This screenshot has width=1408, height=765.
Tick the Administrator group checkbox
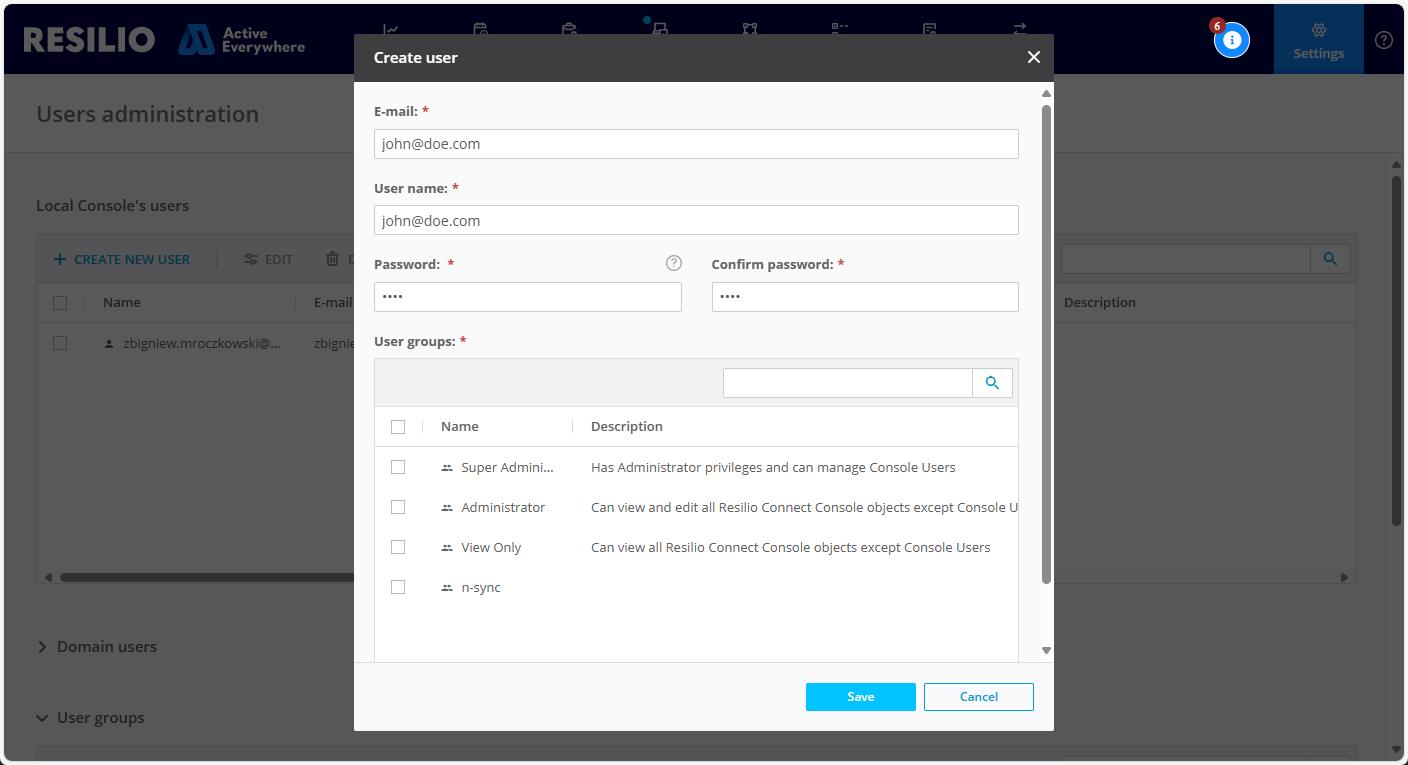click(398, 507)
